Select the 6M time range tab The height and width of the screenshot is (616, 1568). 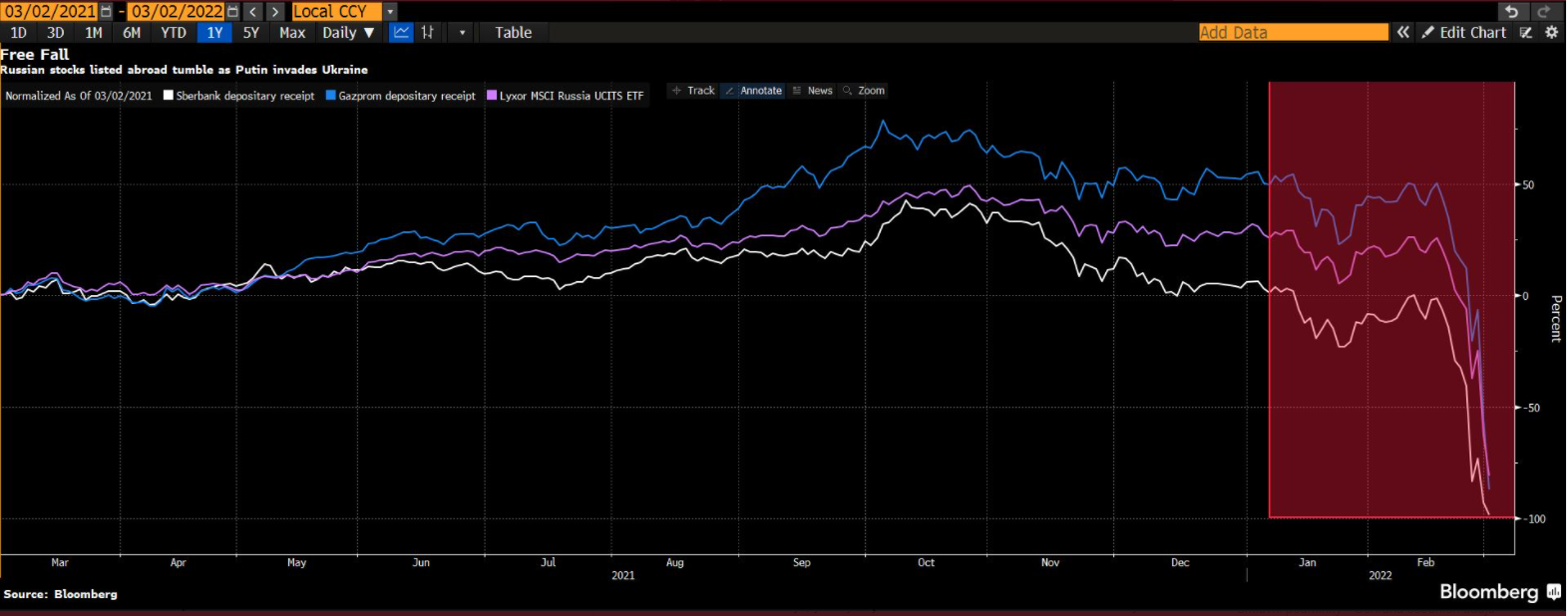click(x=132, y=32)
